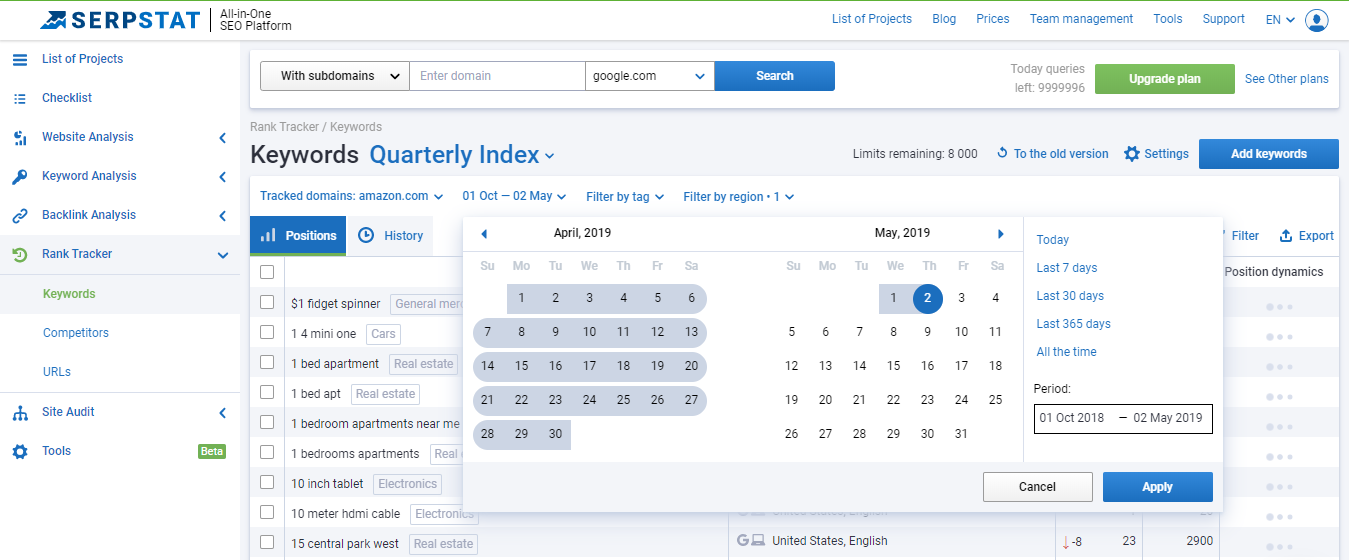Click the Rank Tracker clock icon
Screen dimensions: 1349x560
coord(20,254)
